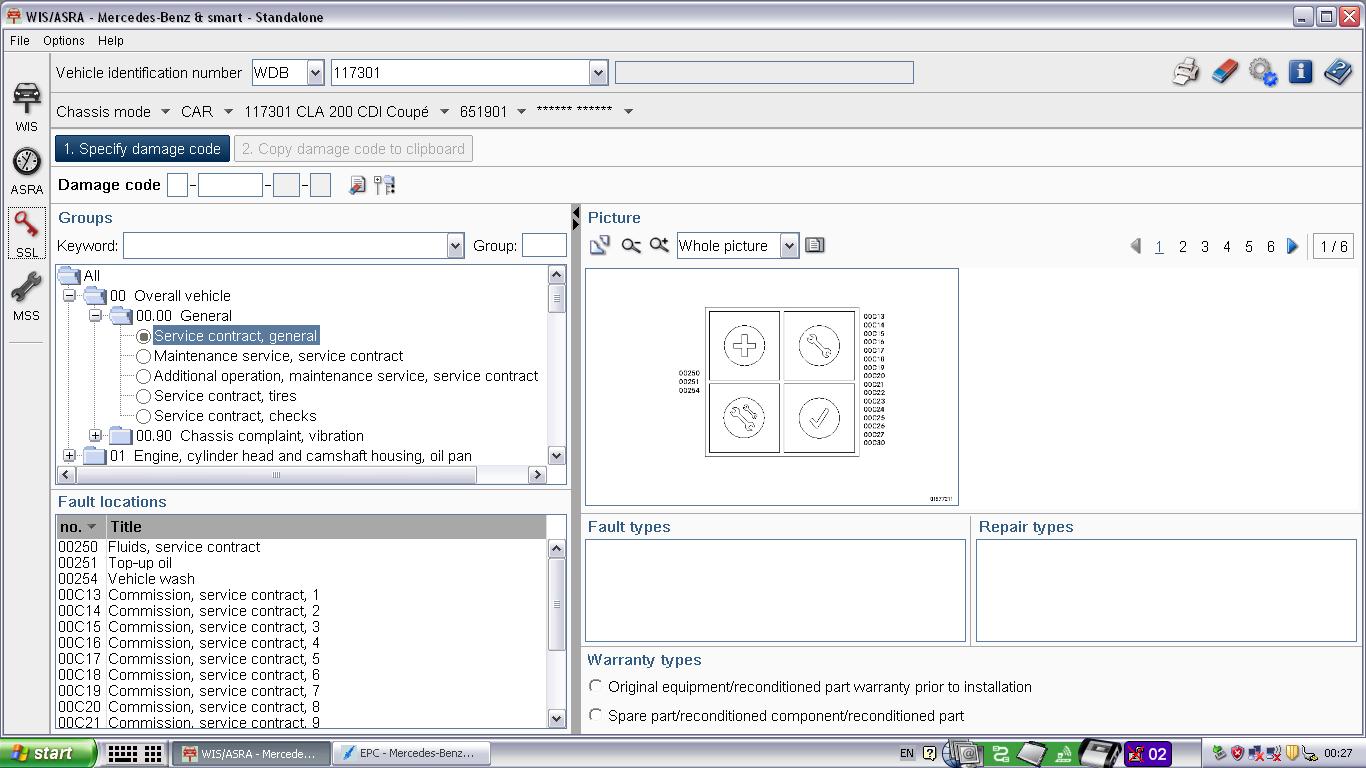Select fault location Top-up oil
Viewport: 1366px width, 768px height.
[140, 563]
